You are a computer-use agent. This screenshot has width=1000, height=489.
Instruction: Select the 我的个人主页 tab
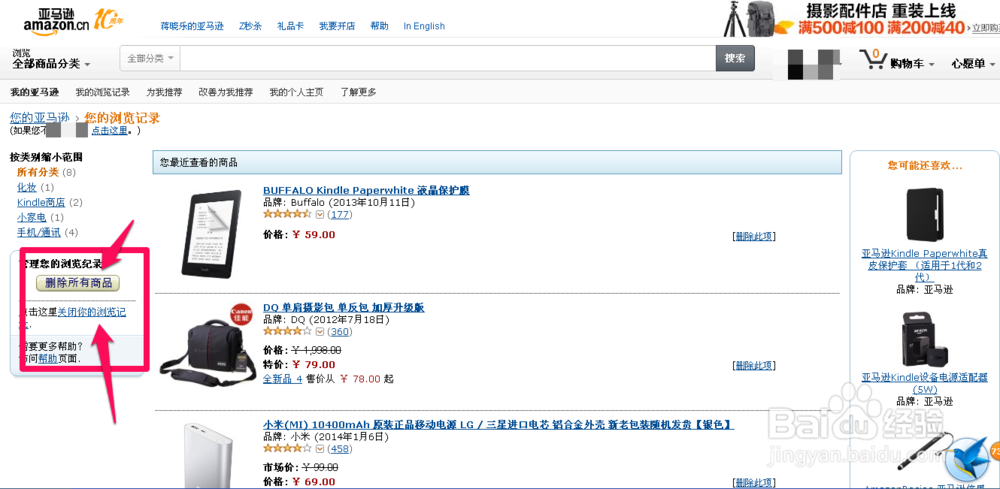point(296,92)
